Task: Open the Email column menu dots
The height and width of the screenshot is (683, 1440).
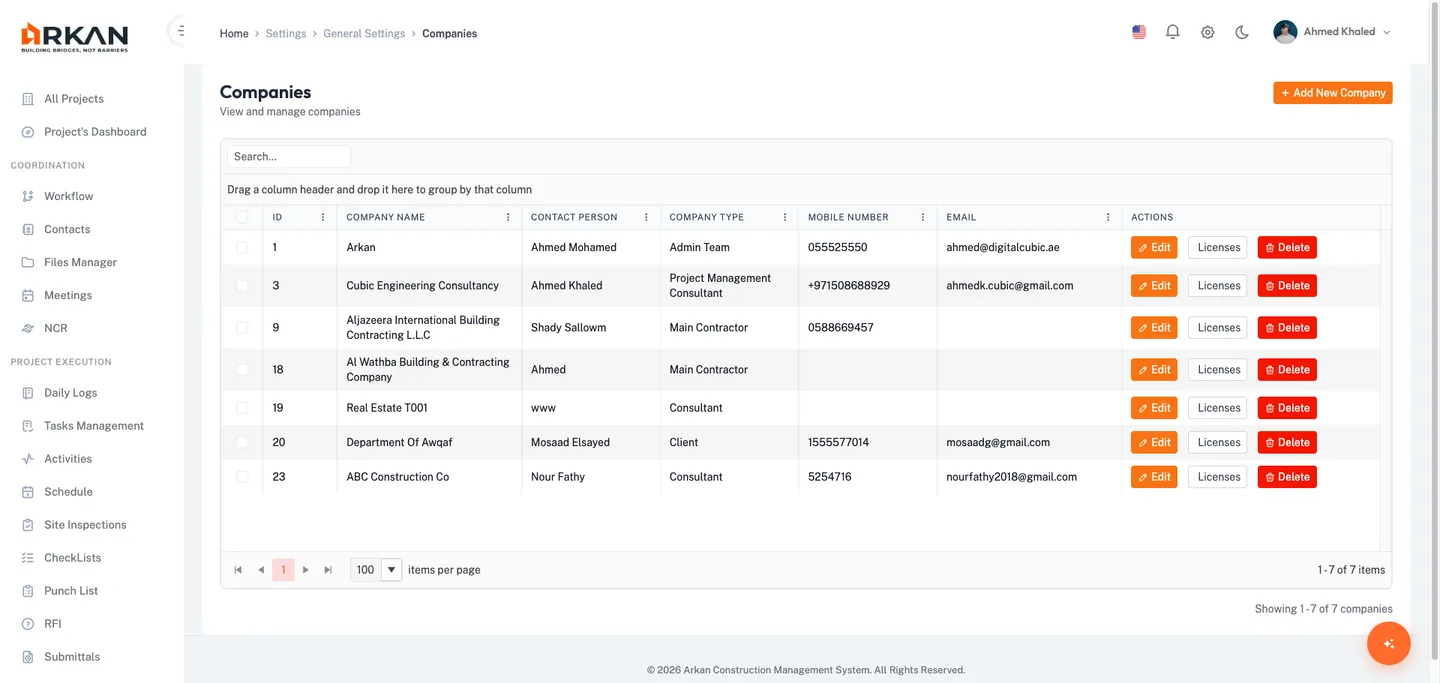Action: tap(1108, 217)
